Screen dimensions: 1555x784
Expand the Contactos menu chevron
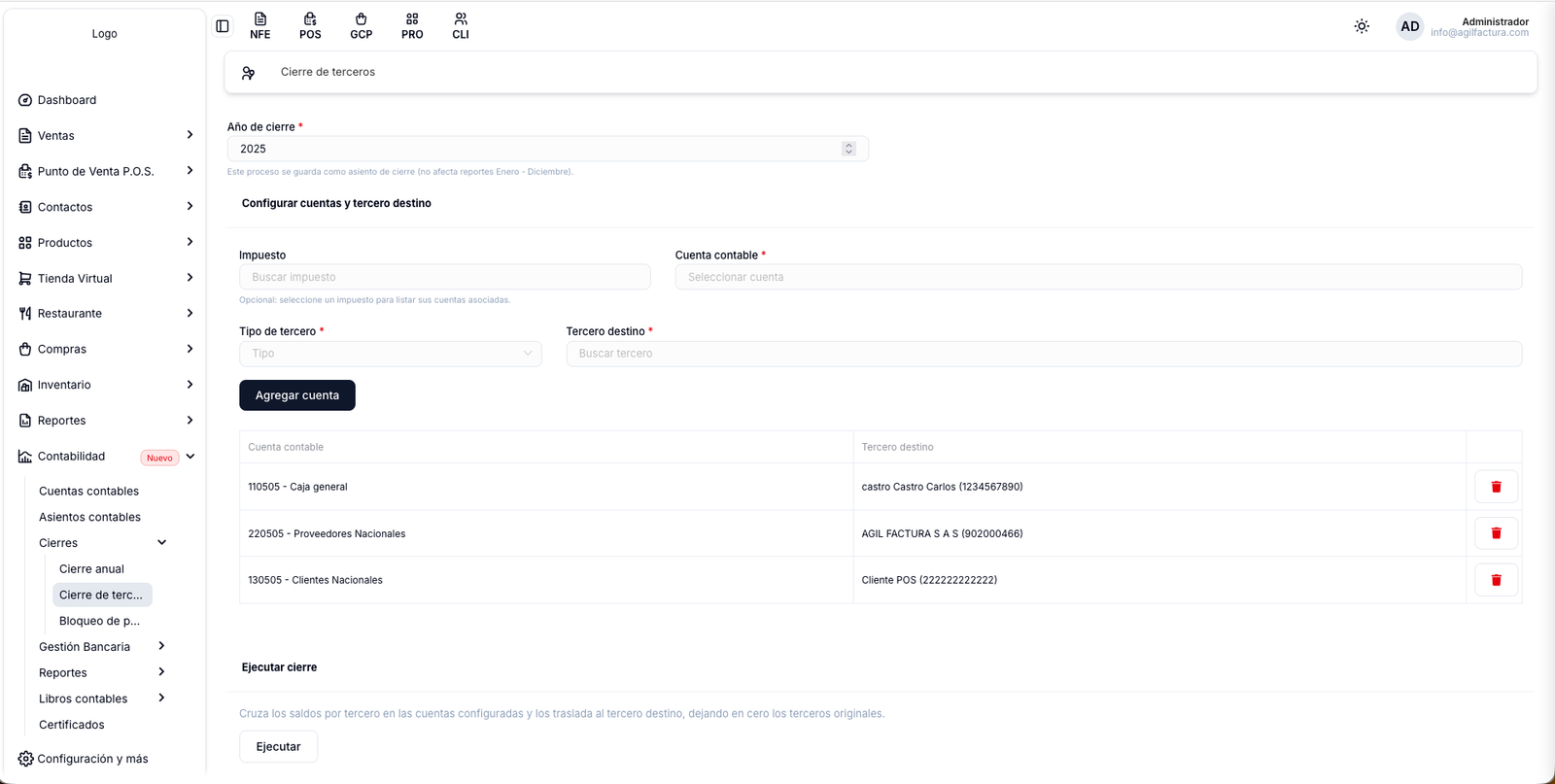(x=190, y=206)
